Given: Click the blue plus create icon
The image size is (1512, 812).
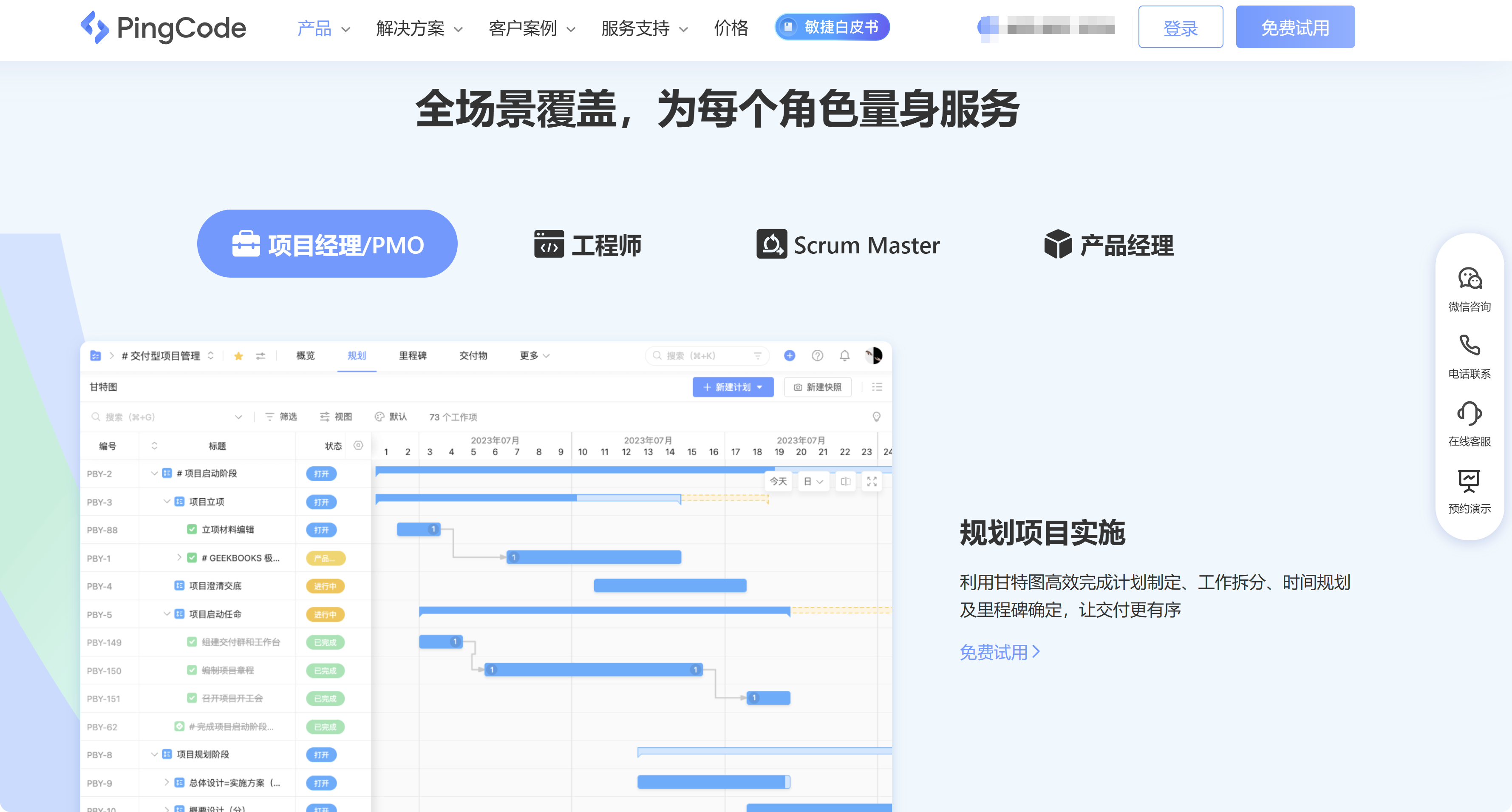Looking at the screenshot, I should point(790,355).
